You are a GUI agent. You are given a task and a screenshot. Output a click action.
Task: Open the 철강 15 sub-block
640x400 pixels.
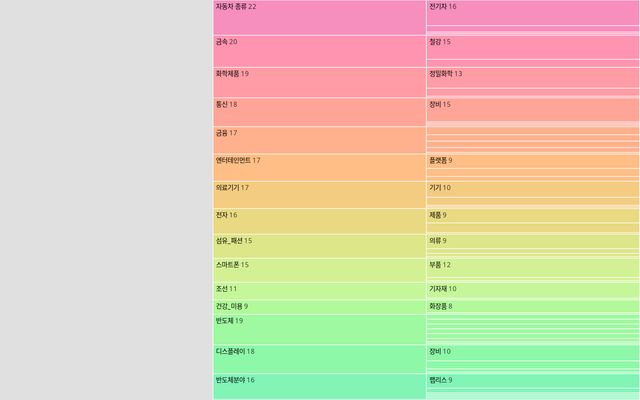click(533, 47)
